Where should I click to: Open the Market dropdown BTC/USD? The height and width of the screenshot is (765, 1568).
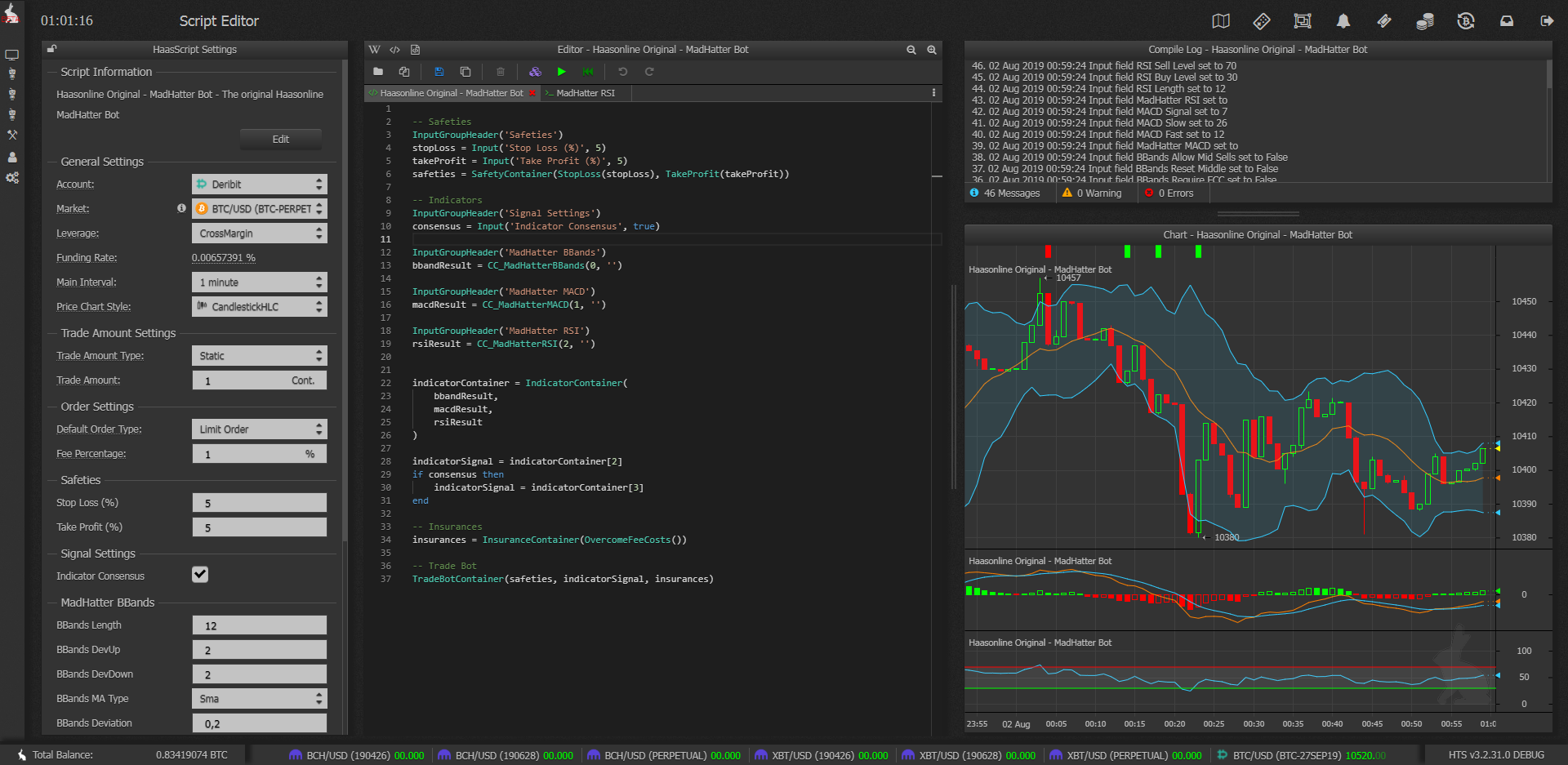260,209
